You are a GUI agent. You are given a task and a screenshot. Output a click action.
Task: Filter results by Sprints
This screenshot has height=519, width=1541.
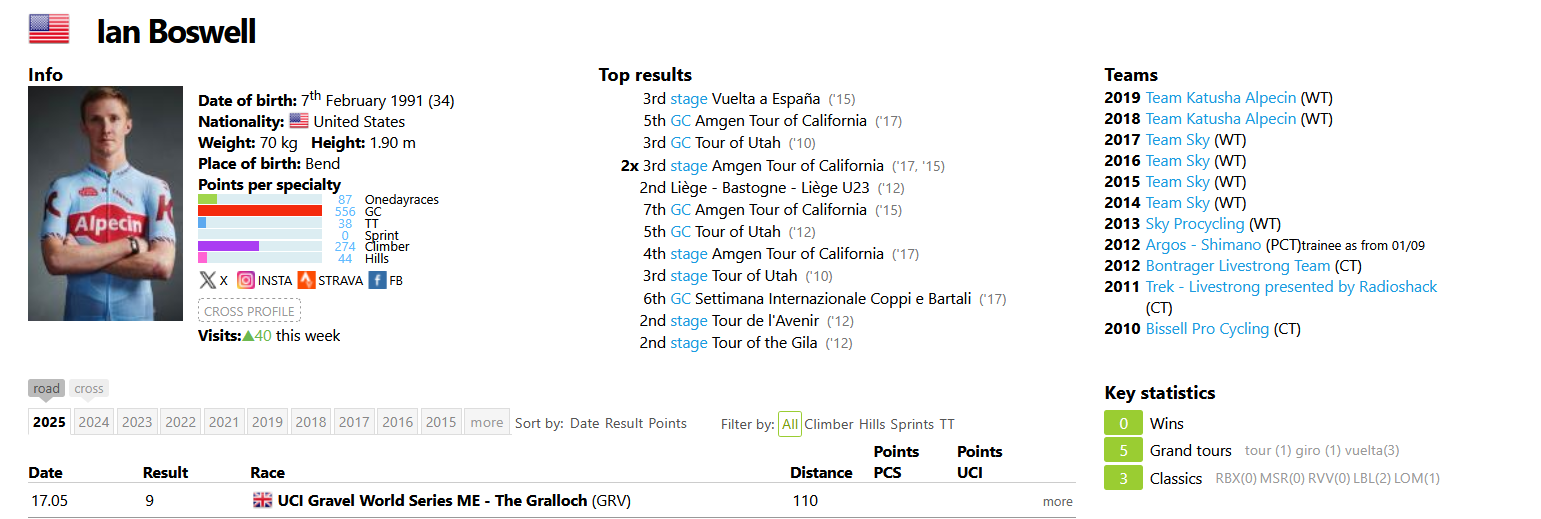tap(912, 424)
